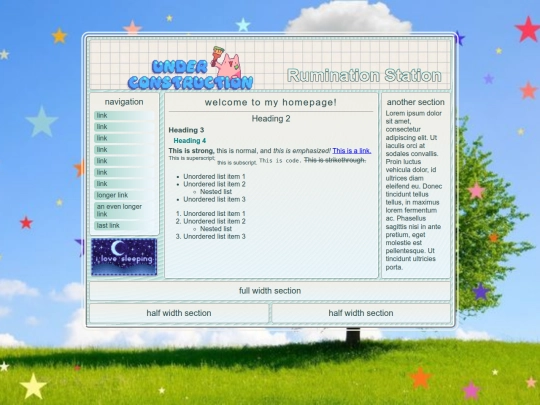540x405 pixels.
Task: Click 'Nested list' under the bulleted list
Action: pyautogui.click(x=216, y=192)
